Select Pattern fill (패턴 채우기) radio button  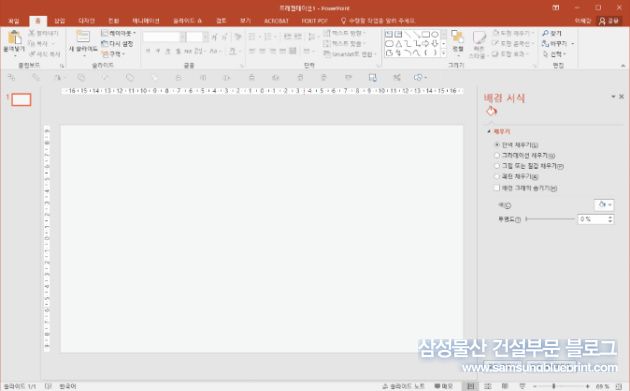coord(497,176)
